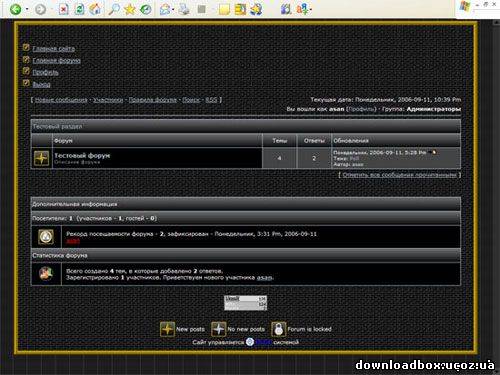Open the dropdown next to the translate icon
The width and height of the screenshot is (500, 375).
tap(310, 9)
